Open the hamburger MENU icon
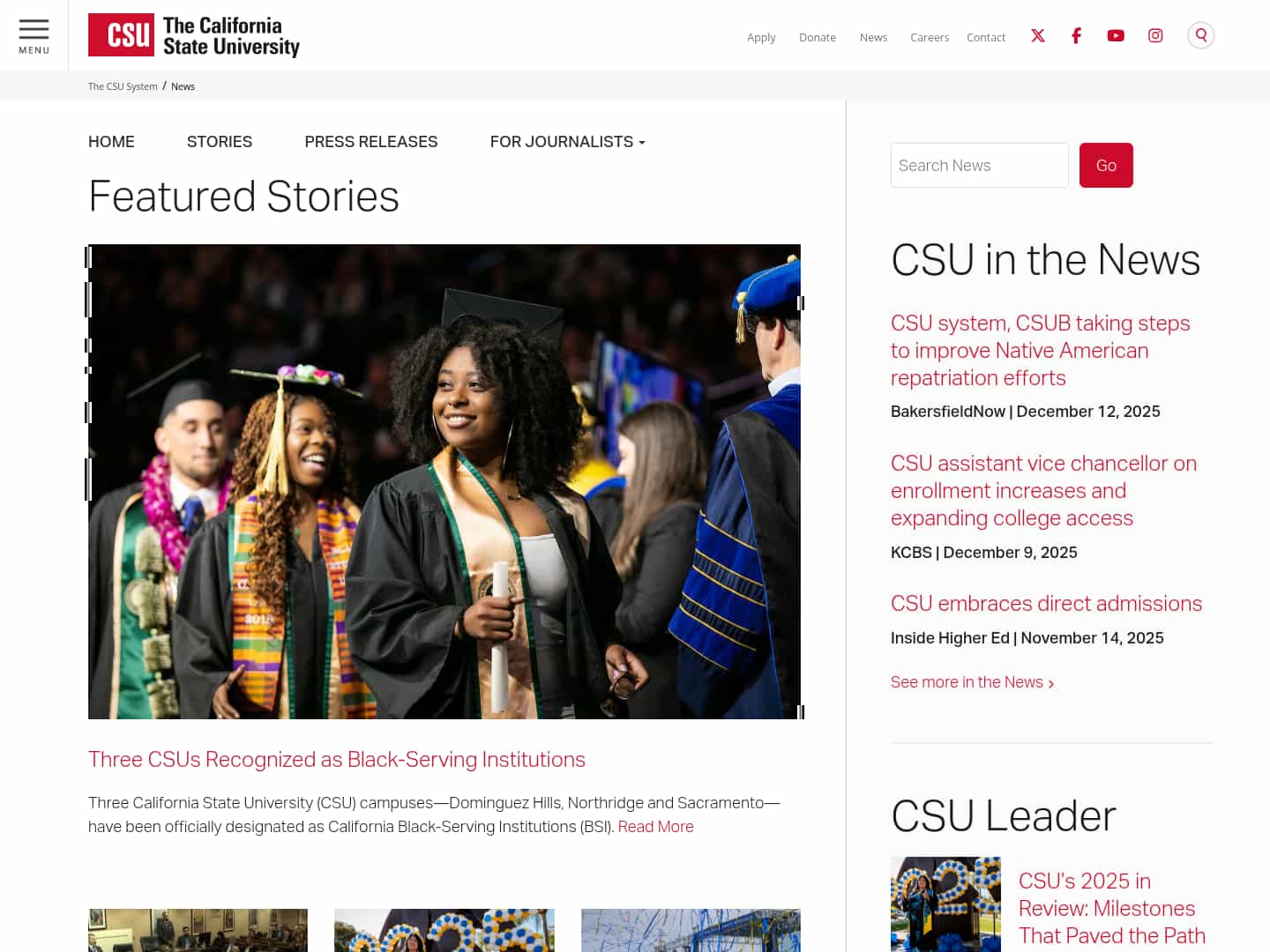1270x952 pixels. click(x=34, y=36)
